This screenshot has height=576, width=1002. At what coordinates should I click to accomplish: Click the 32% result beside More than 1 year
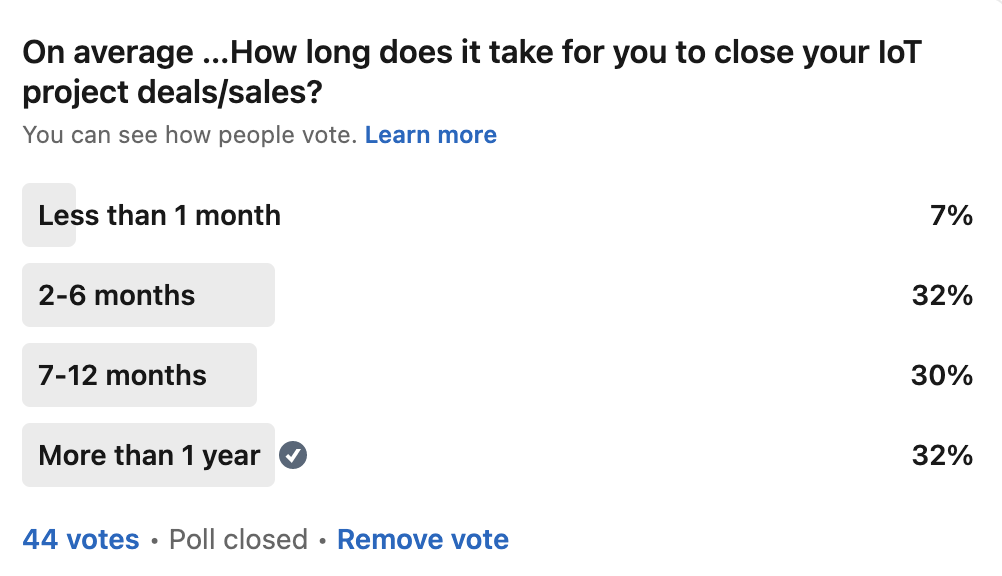click(942, 456)
